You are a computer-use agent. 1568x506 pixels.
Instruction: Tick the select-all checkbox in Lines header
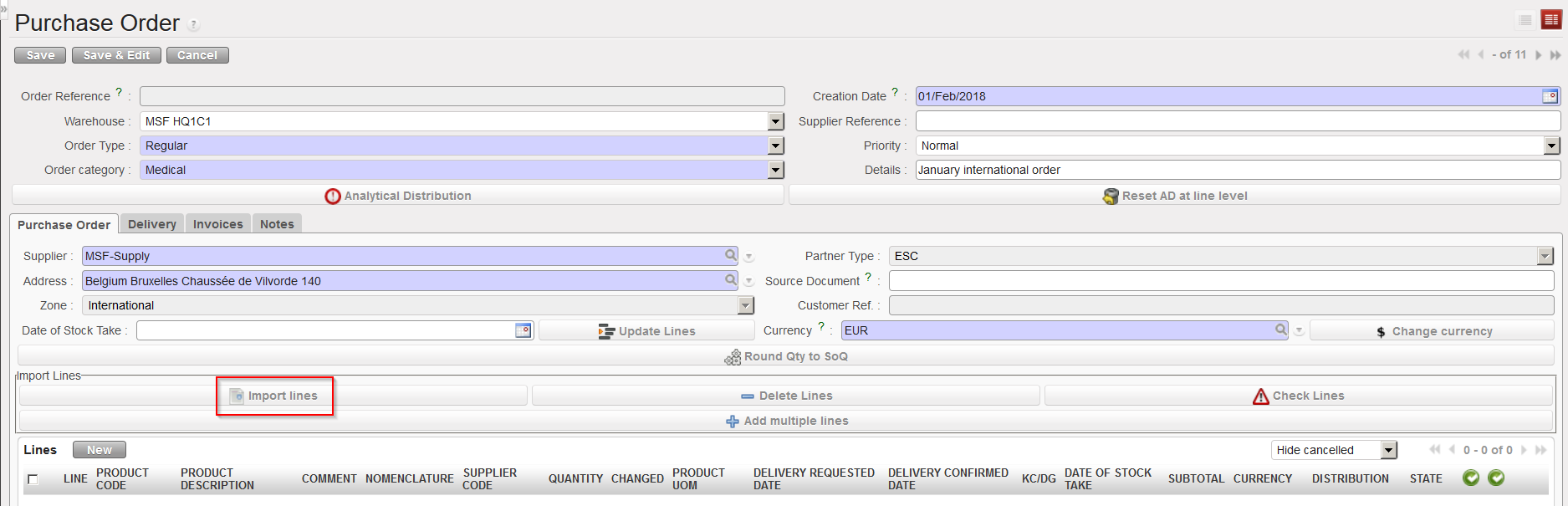click(33, 479)
